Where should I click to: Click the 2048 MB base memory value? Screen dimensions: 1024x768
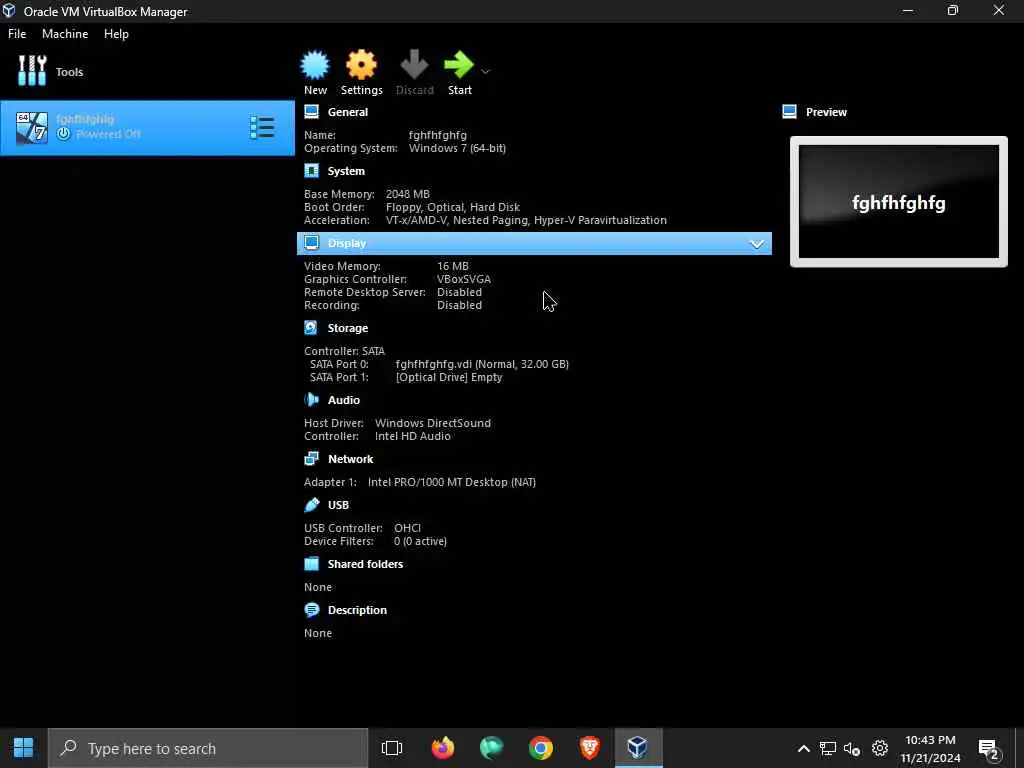408,194
